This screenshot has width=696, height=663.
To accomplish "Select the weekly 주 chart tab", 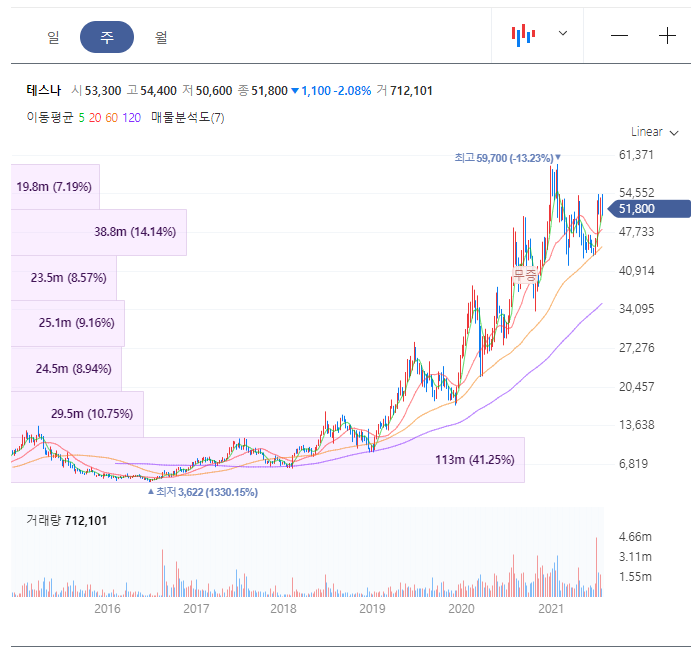I will coord(107,37).
